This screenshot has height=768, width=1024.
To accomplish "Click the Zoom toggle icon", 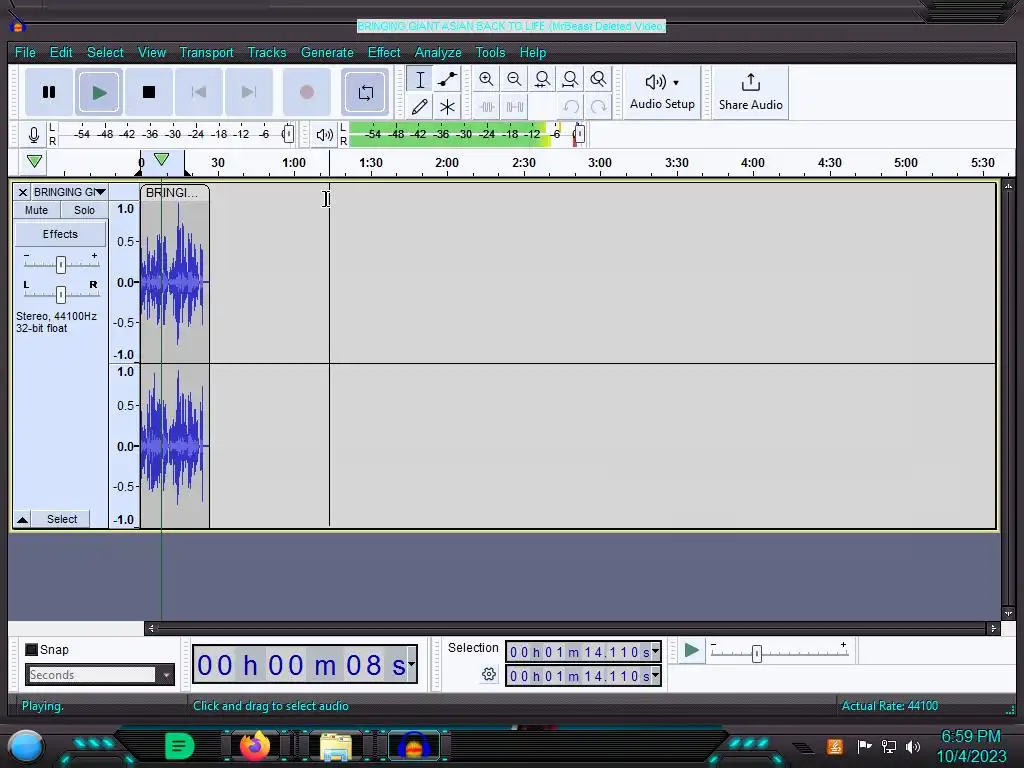I will click(598, 80).
